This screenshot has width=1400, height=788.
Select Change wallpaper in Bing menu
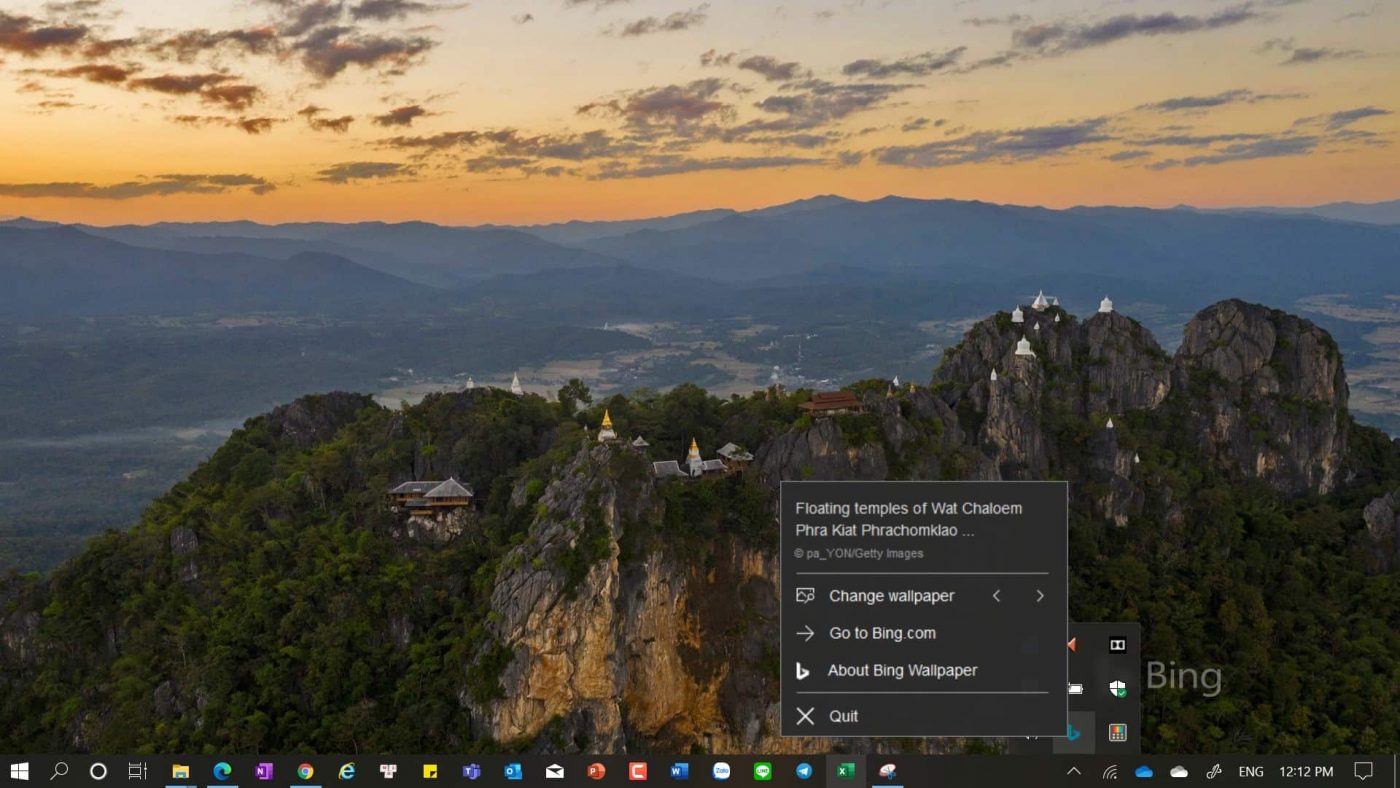pos(891,596)
